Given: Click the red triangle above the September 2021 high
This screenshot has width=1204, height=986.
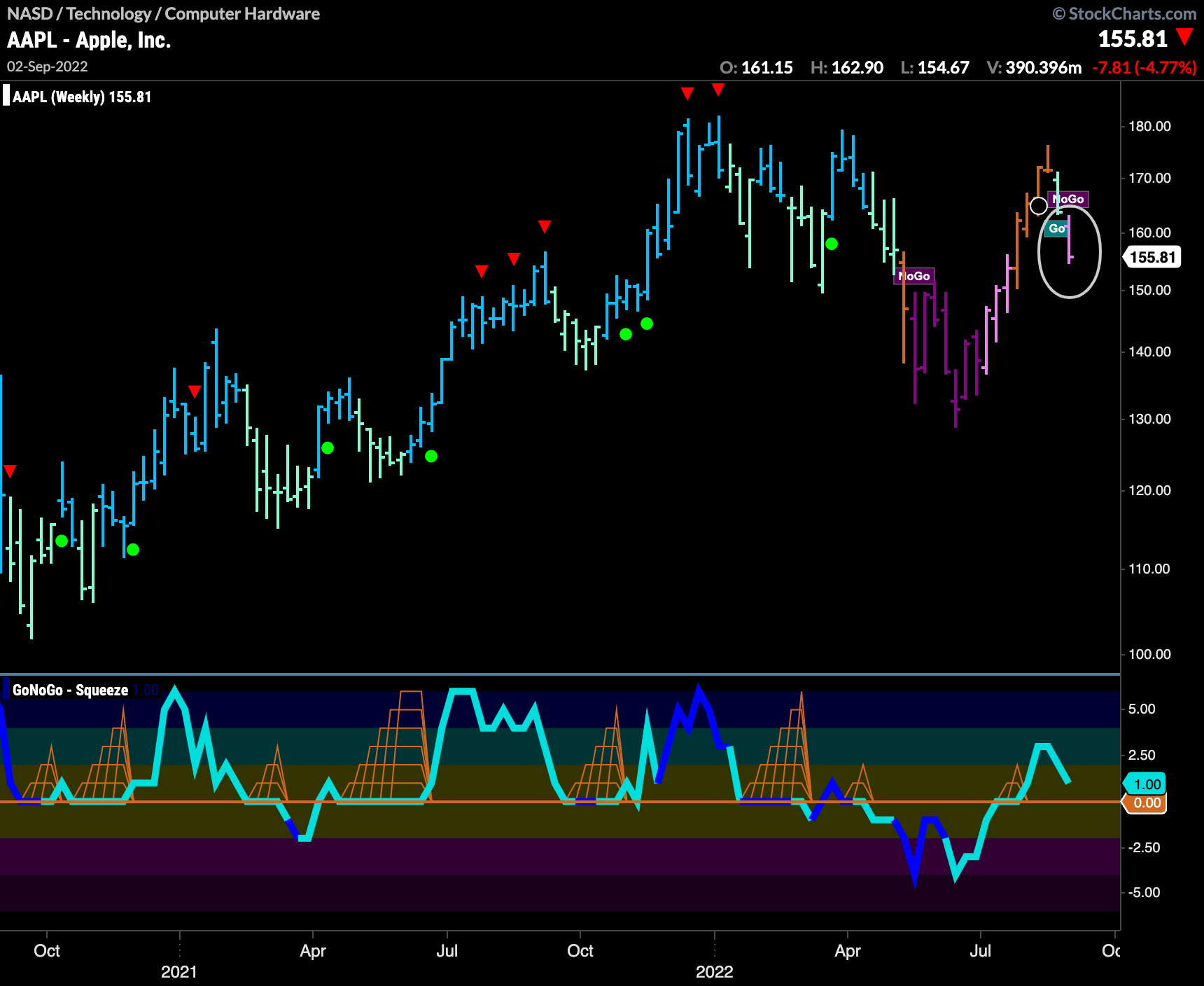Looking at the screenshot, I should coord(545,226).
